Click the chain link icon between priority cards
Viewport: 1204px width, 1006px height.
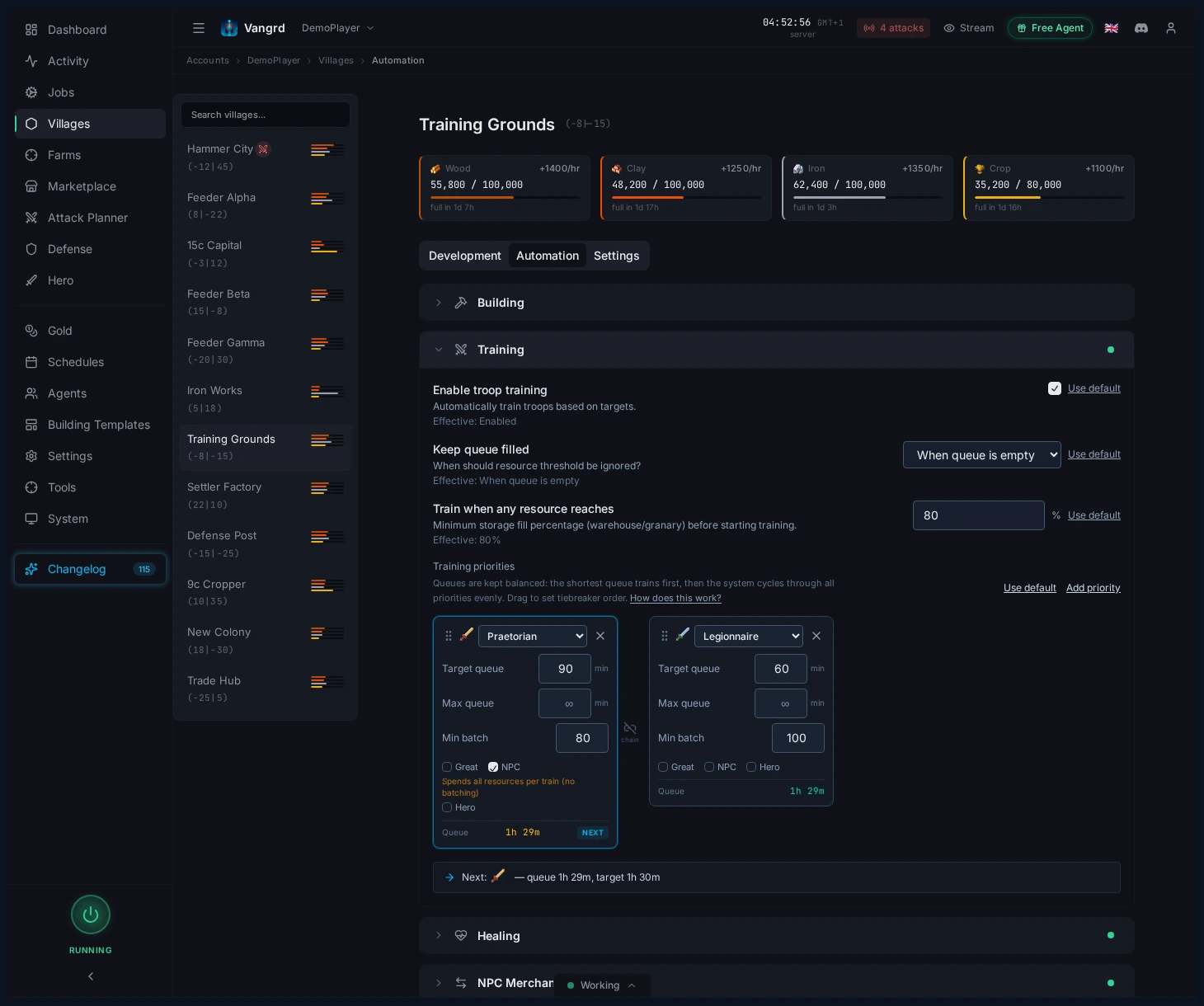point(630,729)
